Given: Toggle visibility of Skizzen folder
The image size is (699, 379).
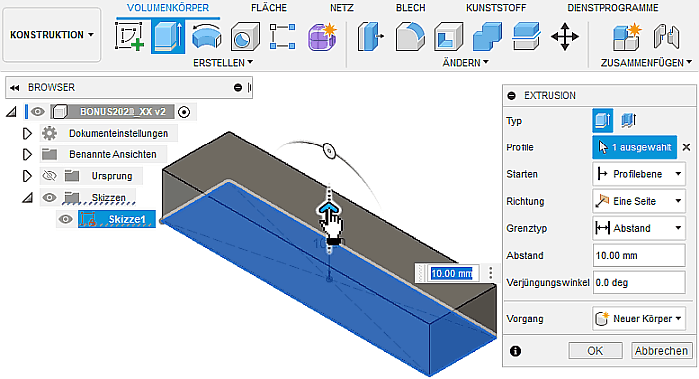Looking at the screenshot, I should coord(49,197).
